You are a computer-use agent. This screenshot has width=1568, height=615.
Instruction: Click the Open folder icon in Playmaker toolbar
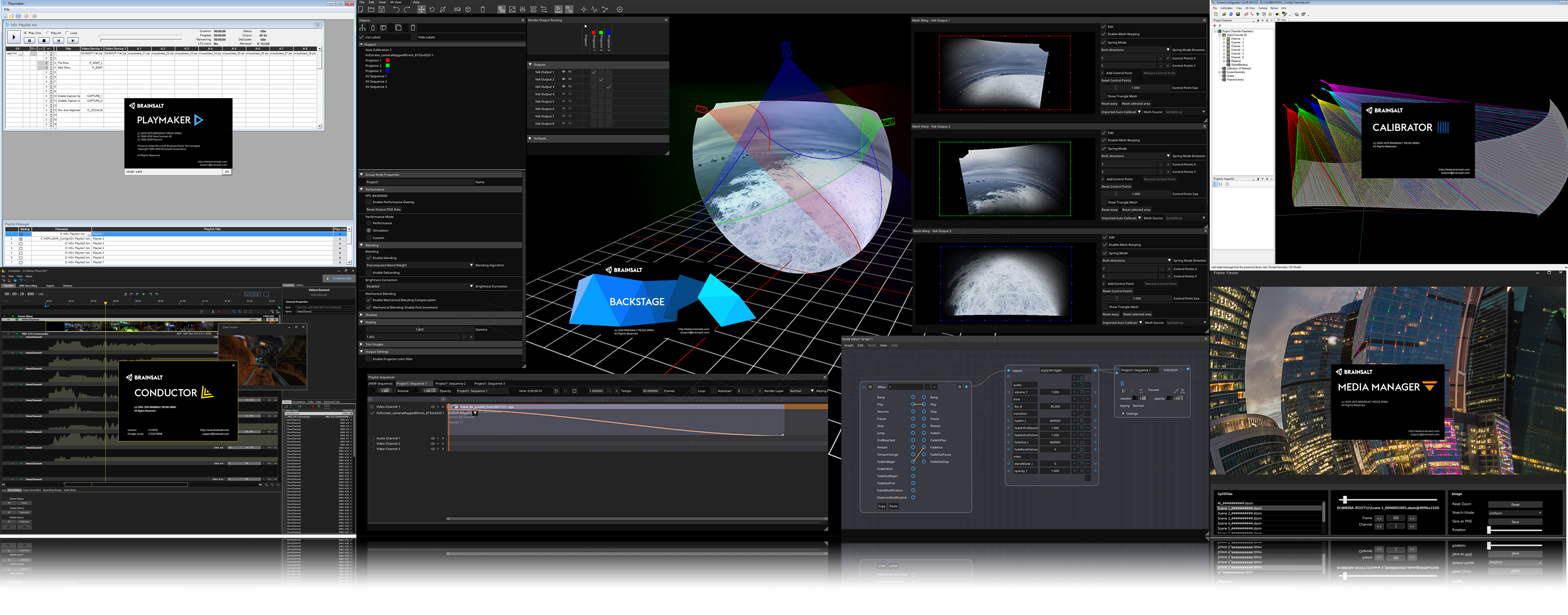pyautogui.click(x=12, y=16)
